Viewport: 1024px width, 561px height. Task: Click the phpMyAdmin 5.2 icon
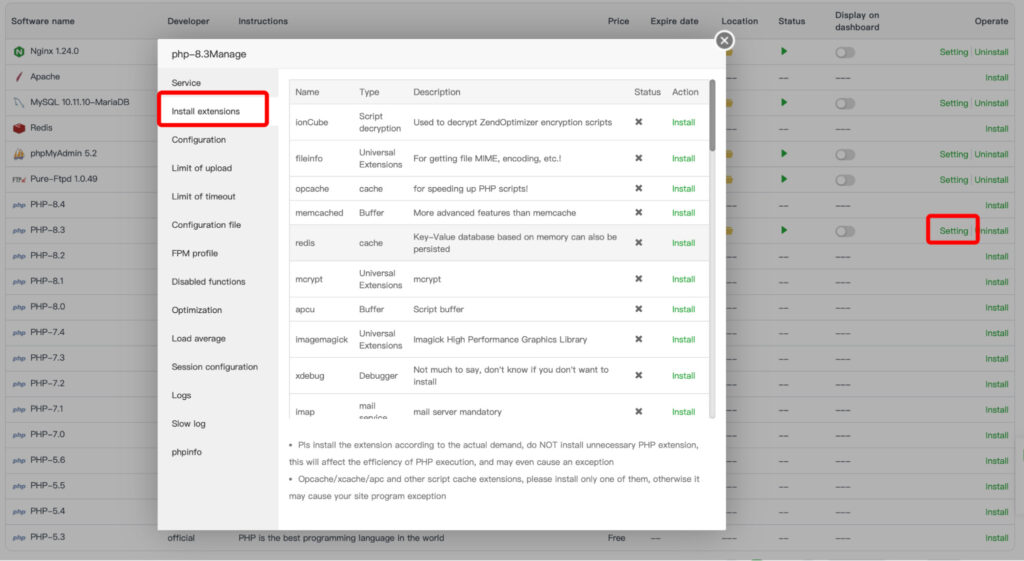[x=19, y=154]
